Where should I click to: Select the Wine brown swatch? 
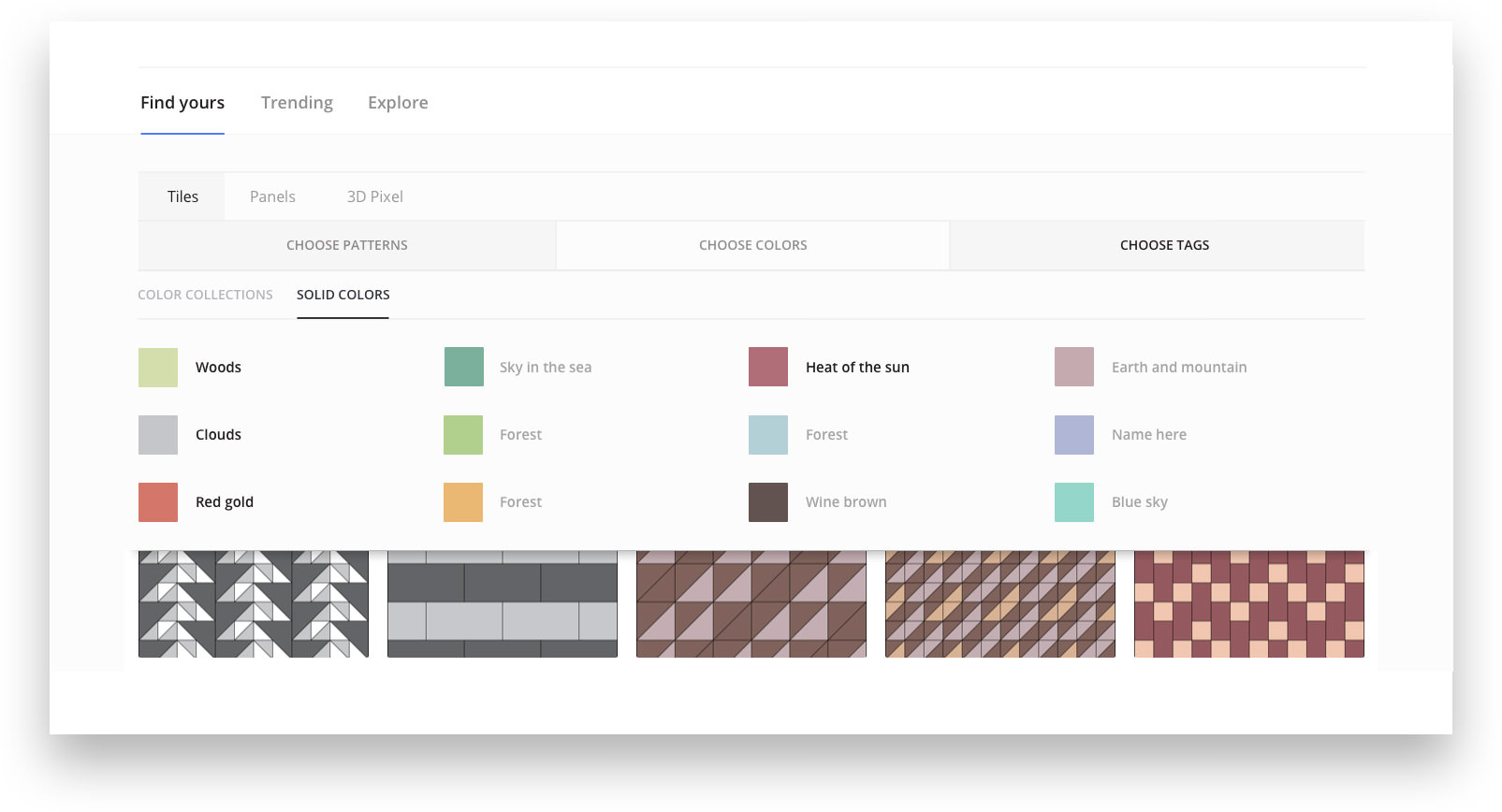(x=768, y=502)
